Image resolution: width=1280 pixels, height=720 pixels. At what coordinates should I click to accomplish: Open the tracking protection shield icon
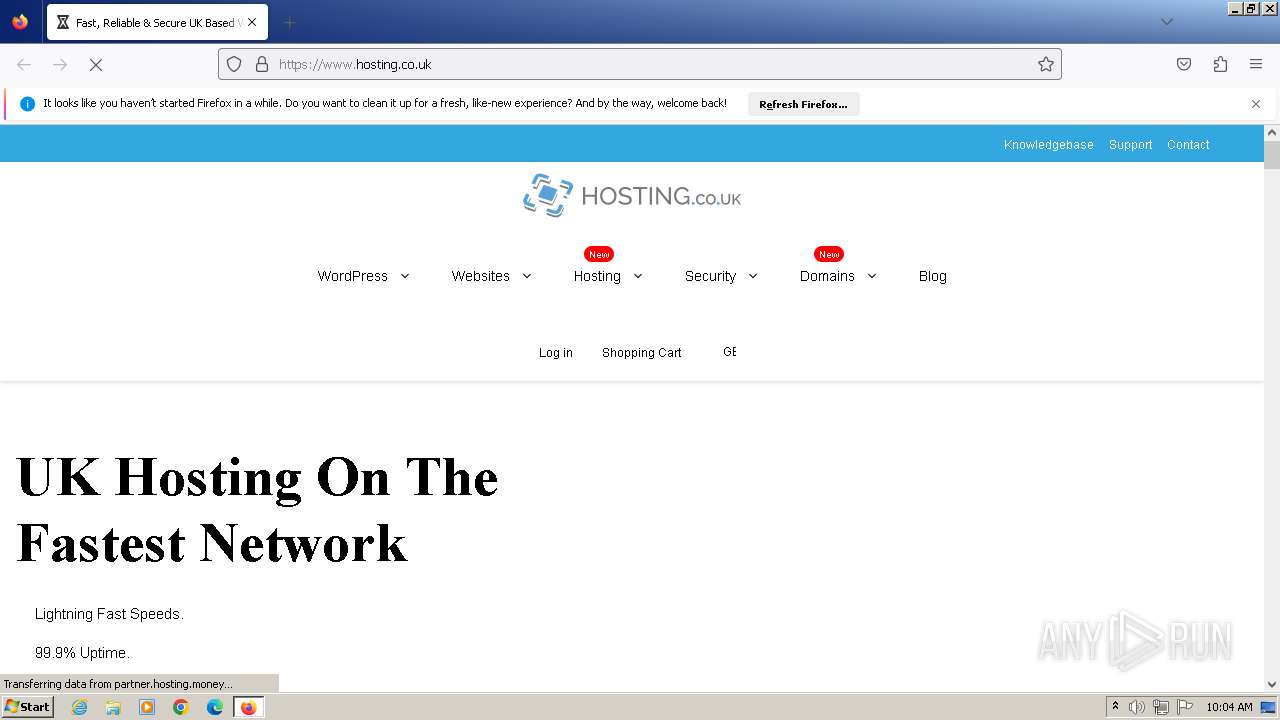tap(234, 64)
